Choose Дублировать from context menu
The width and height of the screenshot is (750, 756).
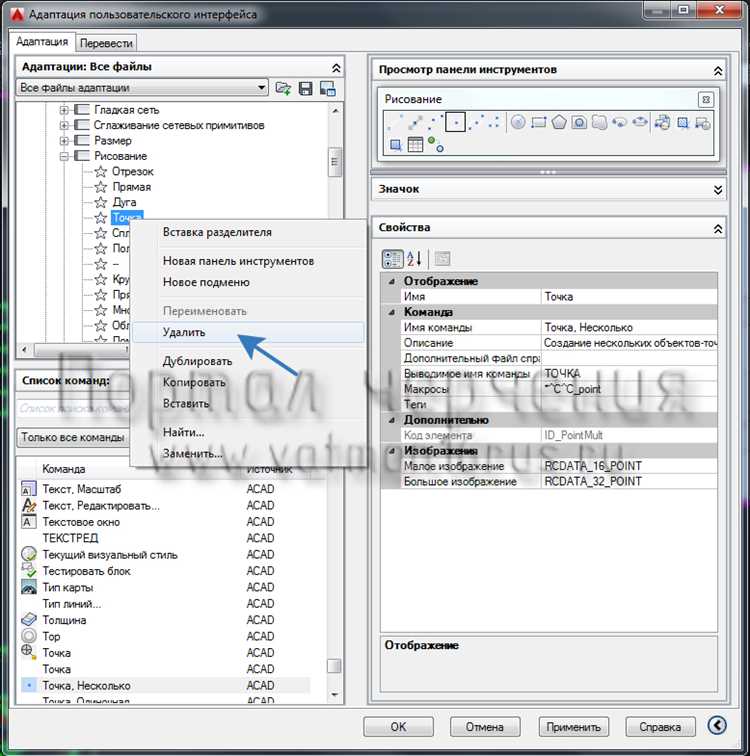[248, 361]
